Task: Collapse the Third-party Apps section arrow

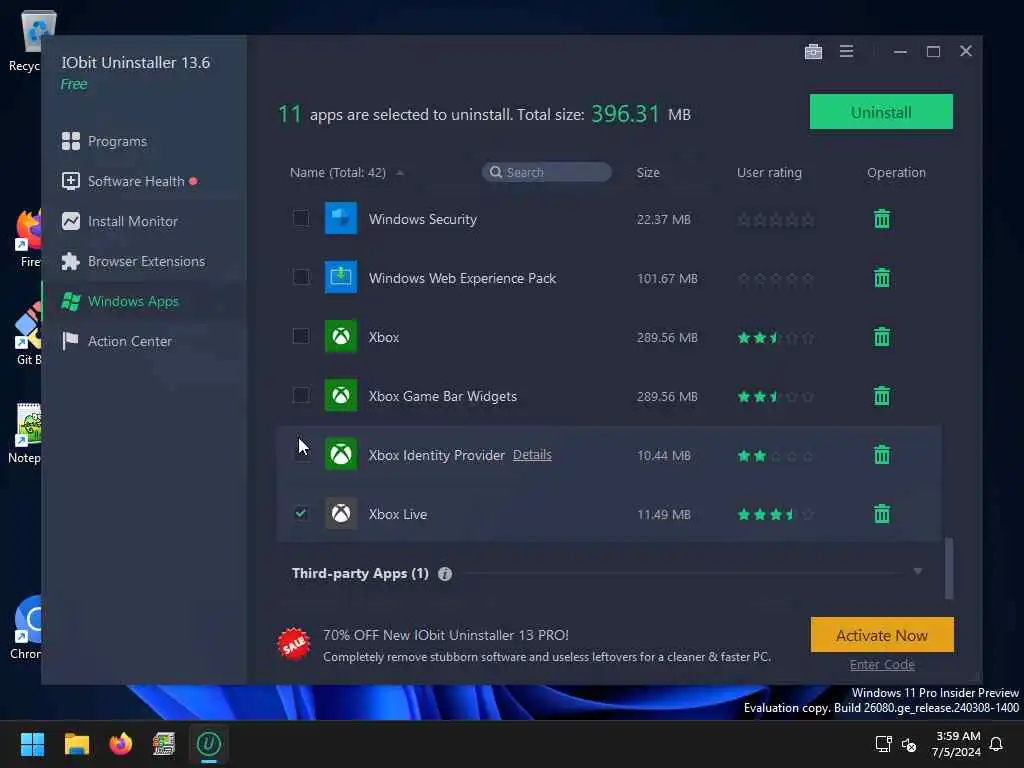Action: point(918,571)
